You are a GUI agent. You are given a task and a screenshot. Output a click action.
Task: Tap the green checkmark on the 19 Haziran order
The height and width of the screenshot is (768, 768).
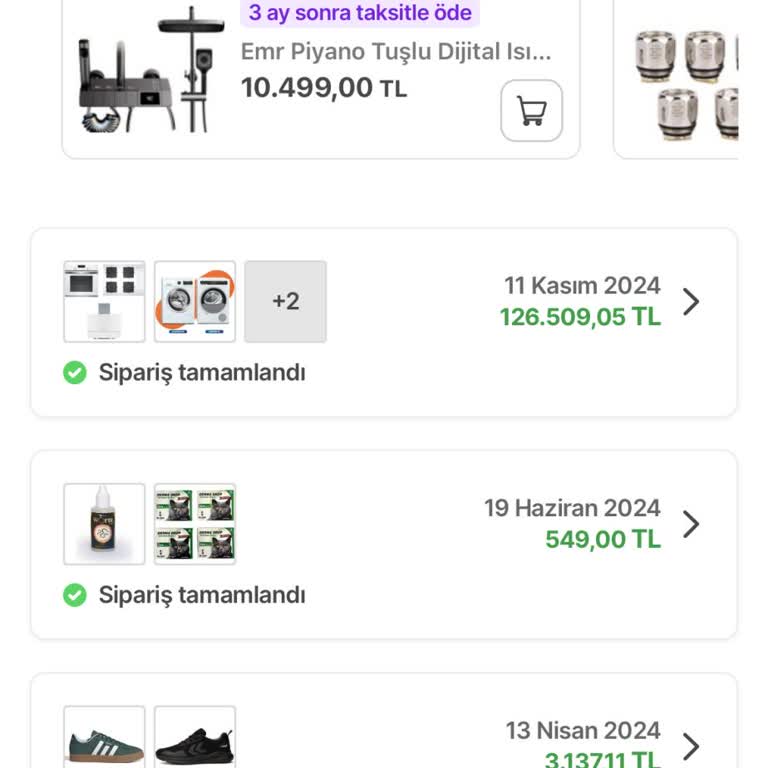[x=75, y=595]
